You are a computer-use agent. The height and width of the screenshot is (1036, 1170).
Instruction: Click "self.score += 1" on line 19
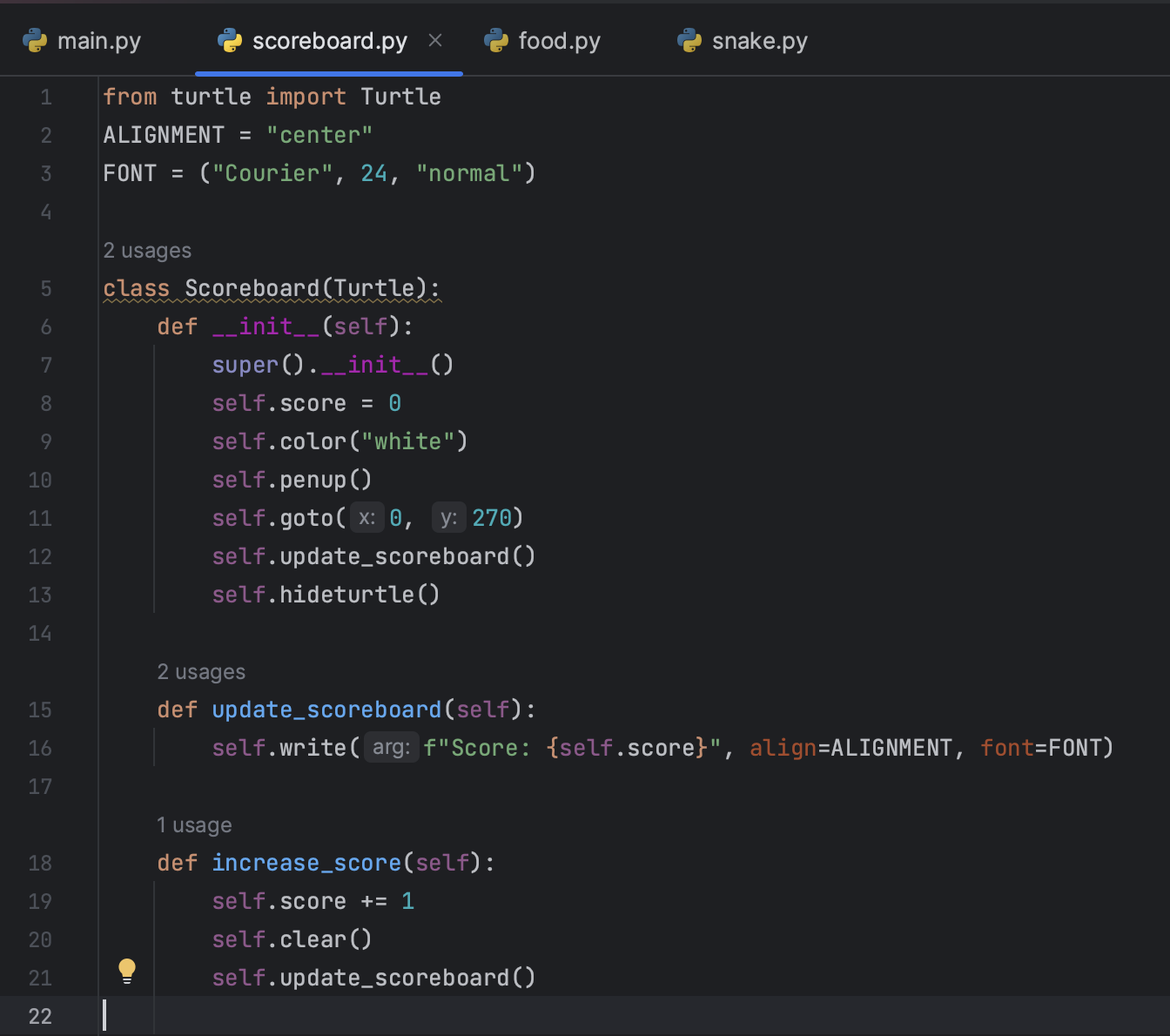[313, 901]
